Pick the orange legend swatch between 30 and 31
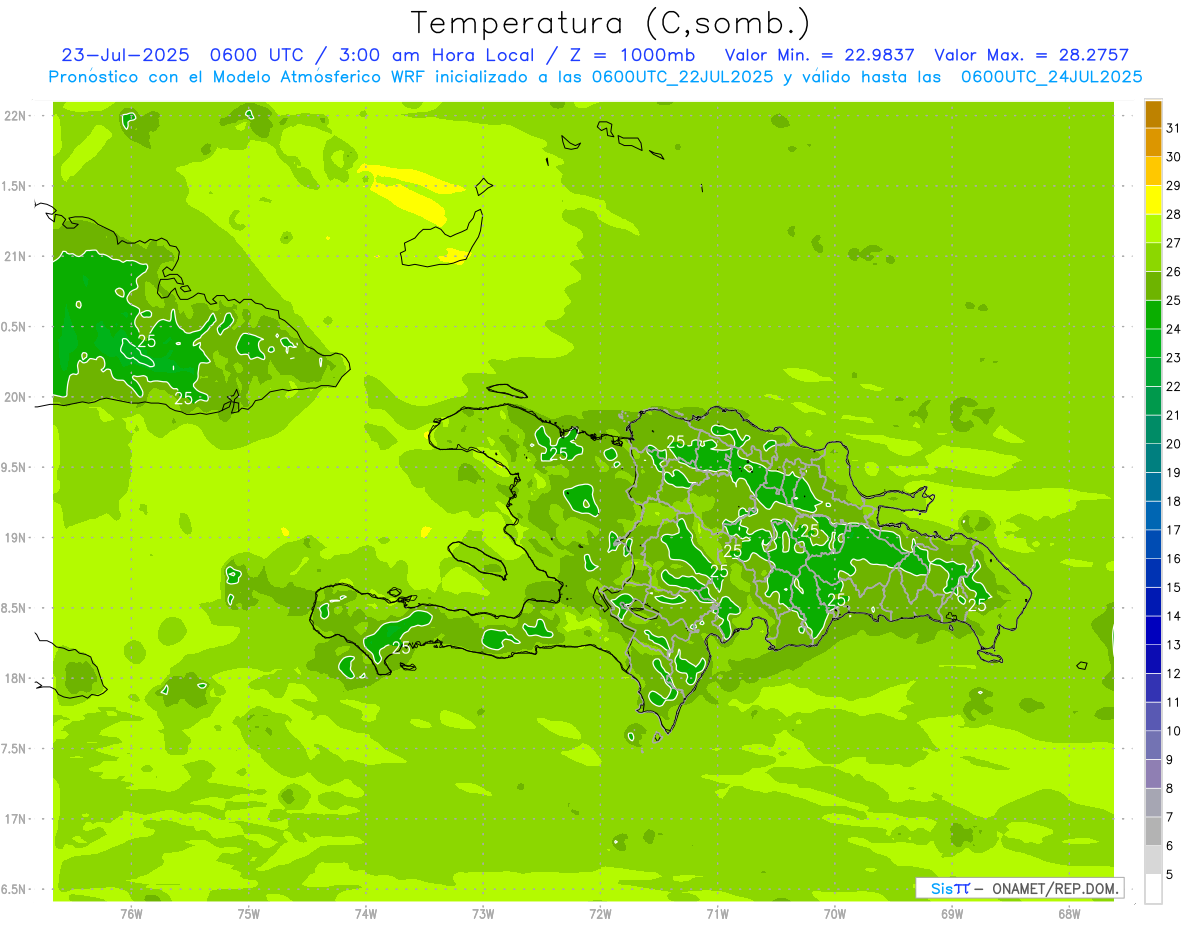 pyautogui.click(x=1153, y=142)
